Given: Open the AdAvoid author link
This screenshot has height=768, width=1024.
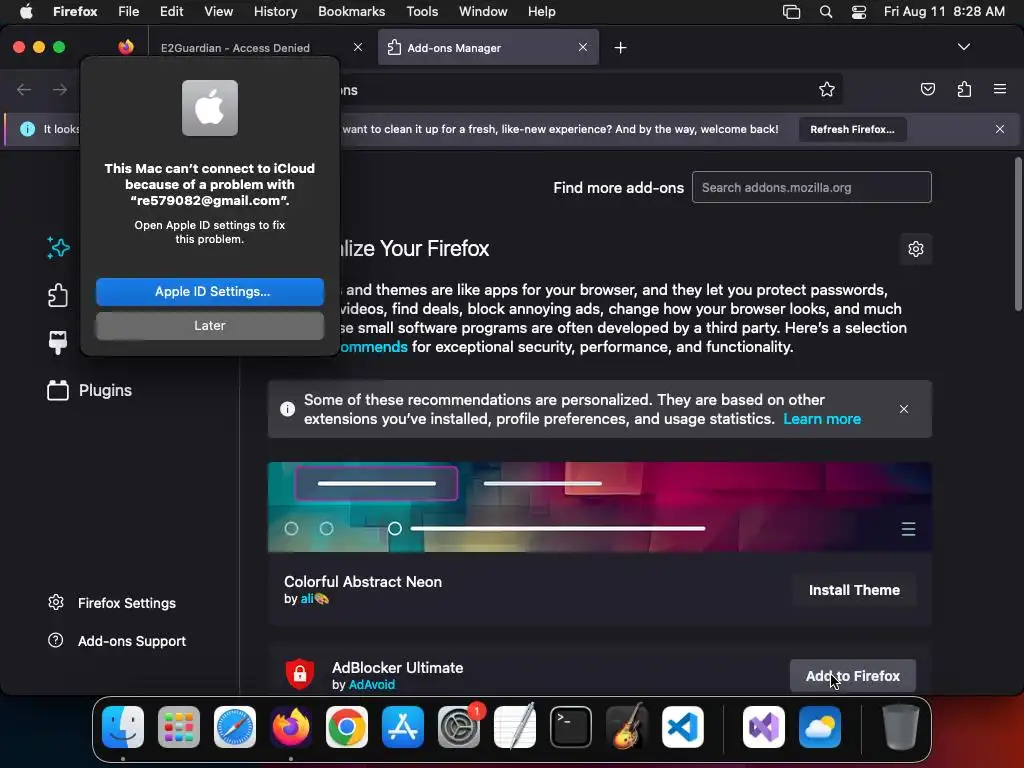Looking at the screenshot, I should pos(372,684).
